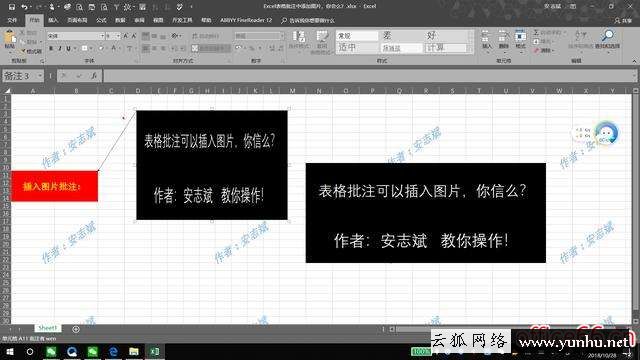This screenshot has width=640, height=360.
Task: Open the number format dropdown
Action: pos(282,36)
